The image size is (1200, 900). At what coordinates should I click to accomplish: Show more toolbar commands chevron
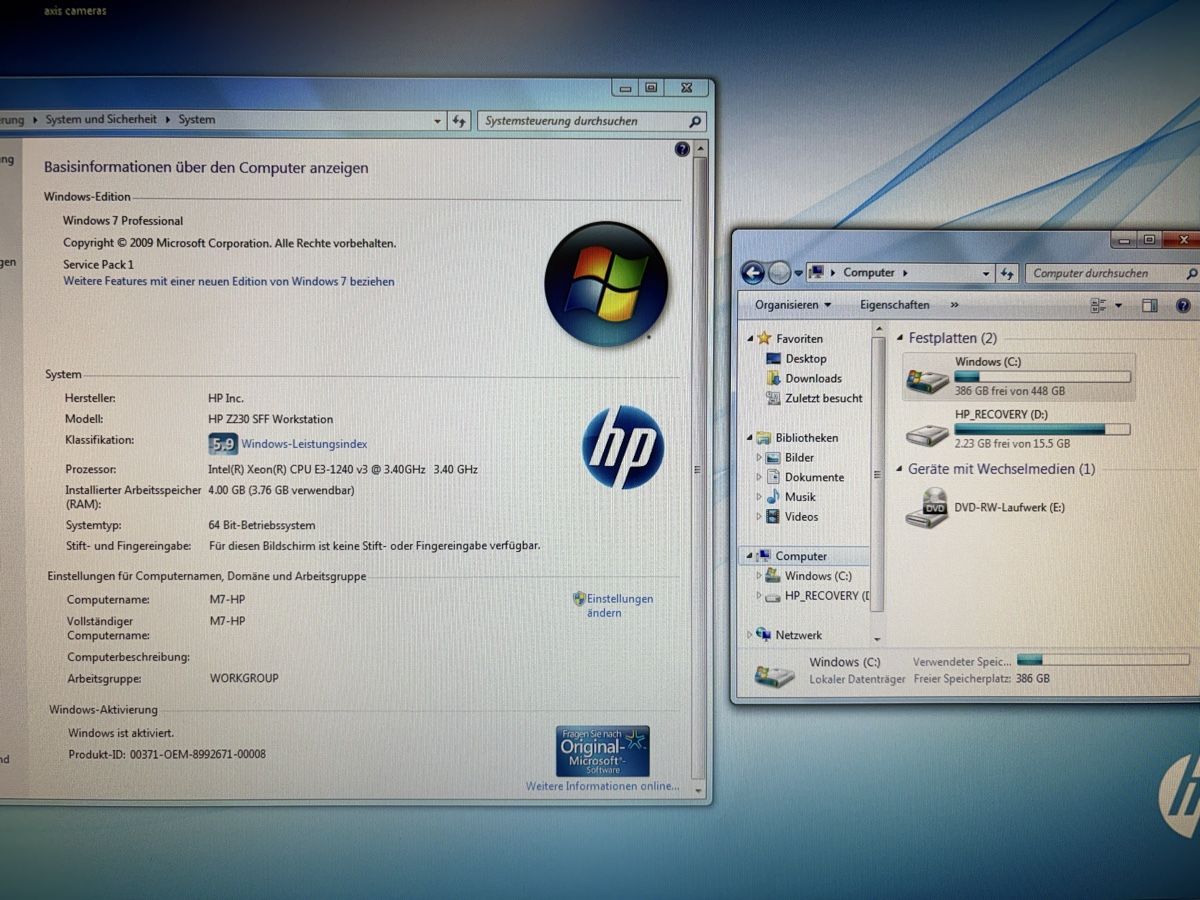coord(954,305)
